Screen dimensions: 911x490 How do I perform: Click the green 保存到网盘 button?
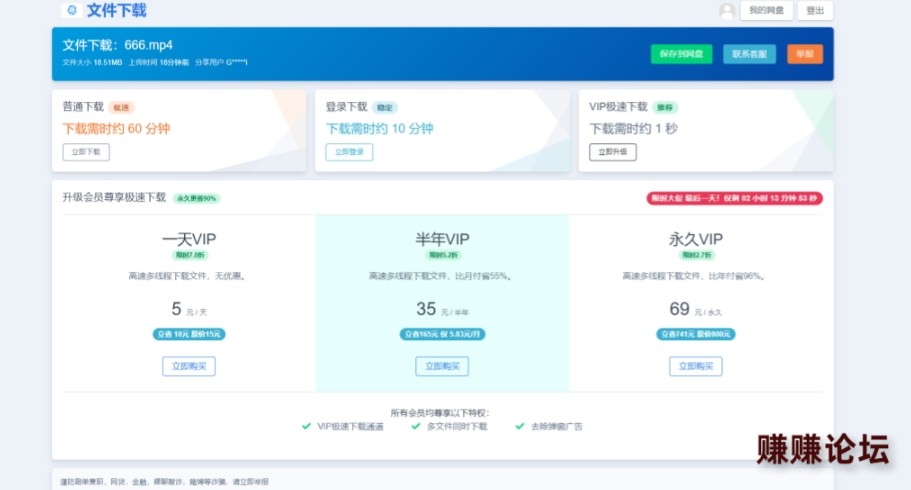(682, 54)
